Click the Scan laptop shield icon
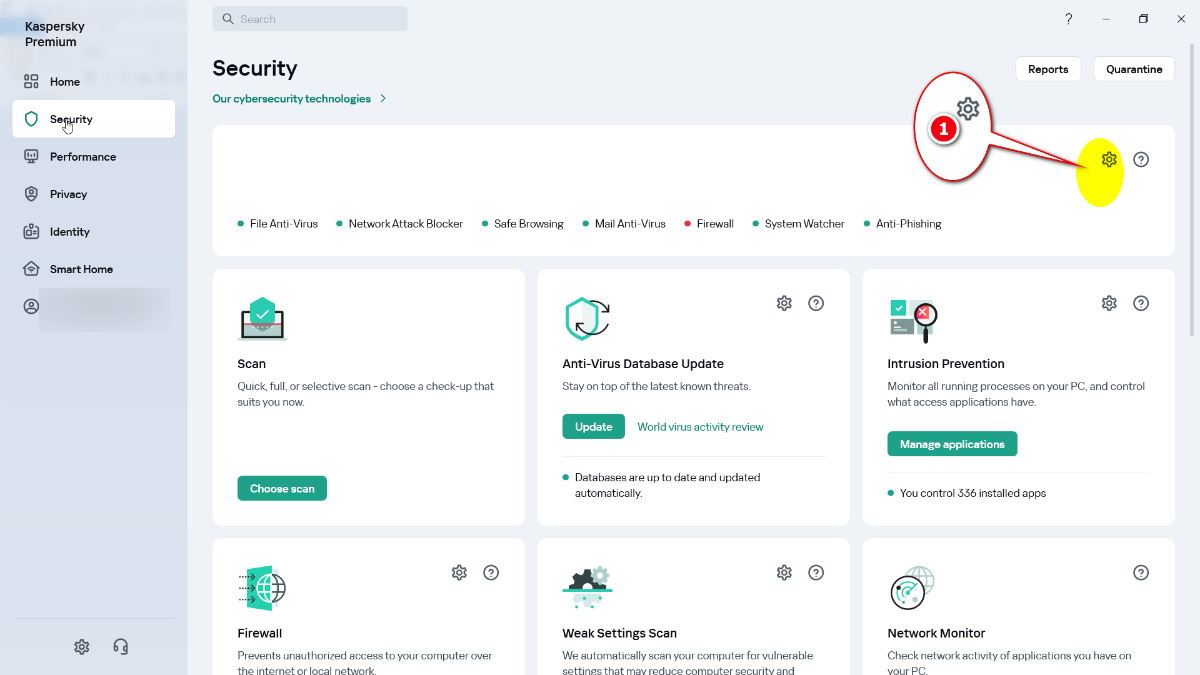This screenshot has width=1200, height=675. pos(262,319)
